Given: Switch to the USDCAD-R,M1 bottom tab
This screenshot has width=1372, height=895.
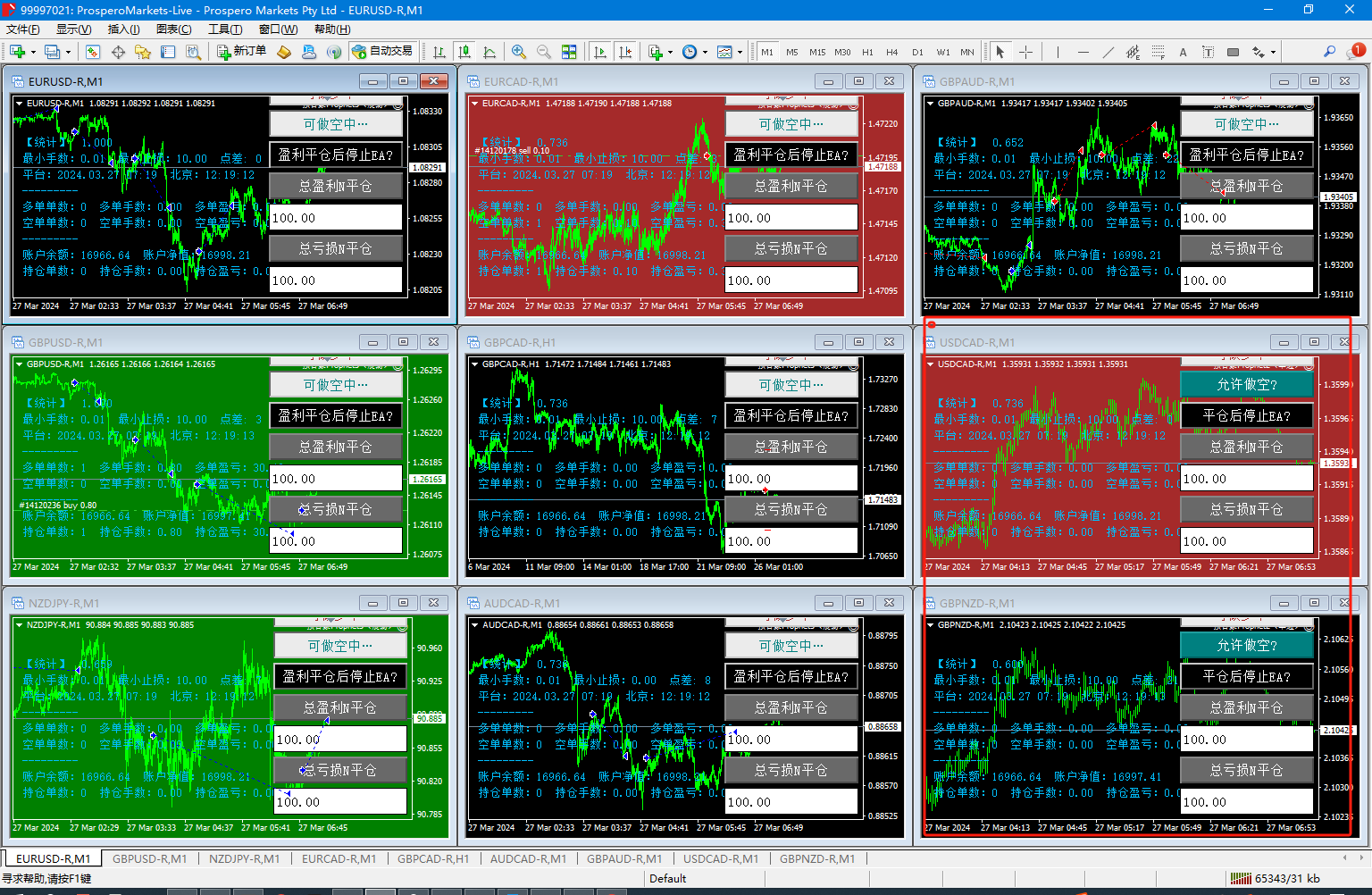Looking at the screenshot, I should point(721,858).
